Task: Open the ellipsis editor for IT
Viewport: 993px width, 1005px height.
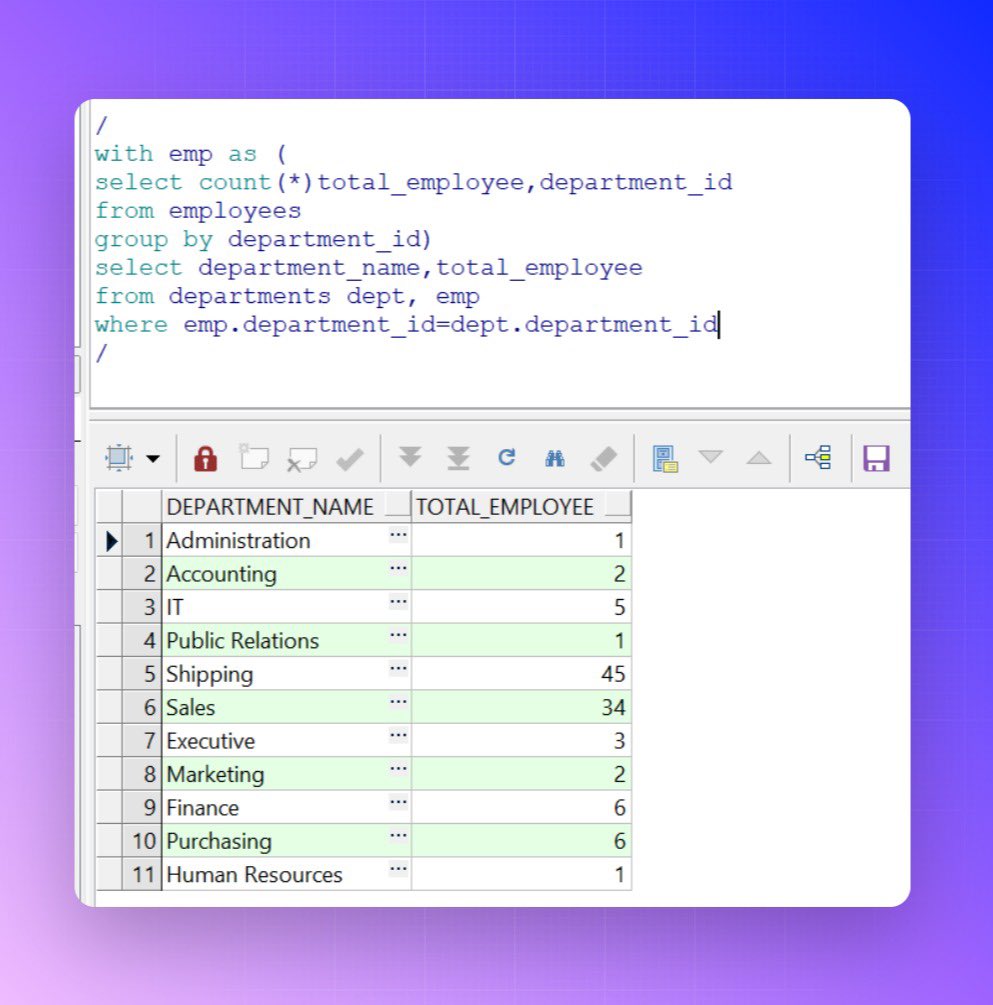Action: (x=398, y=601)
